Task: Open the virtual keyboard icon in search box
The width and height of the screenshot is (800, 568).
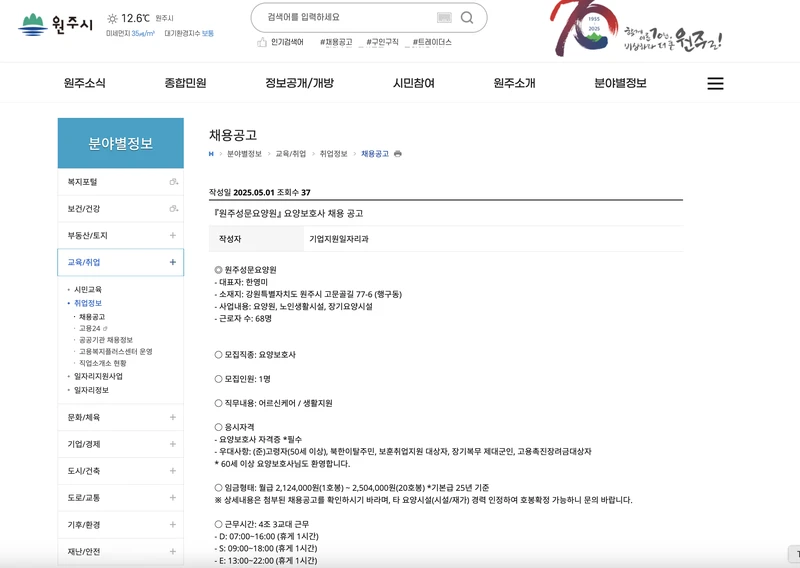Action: (444, 18)
